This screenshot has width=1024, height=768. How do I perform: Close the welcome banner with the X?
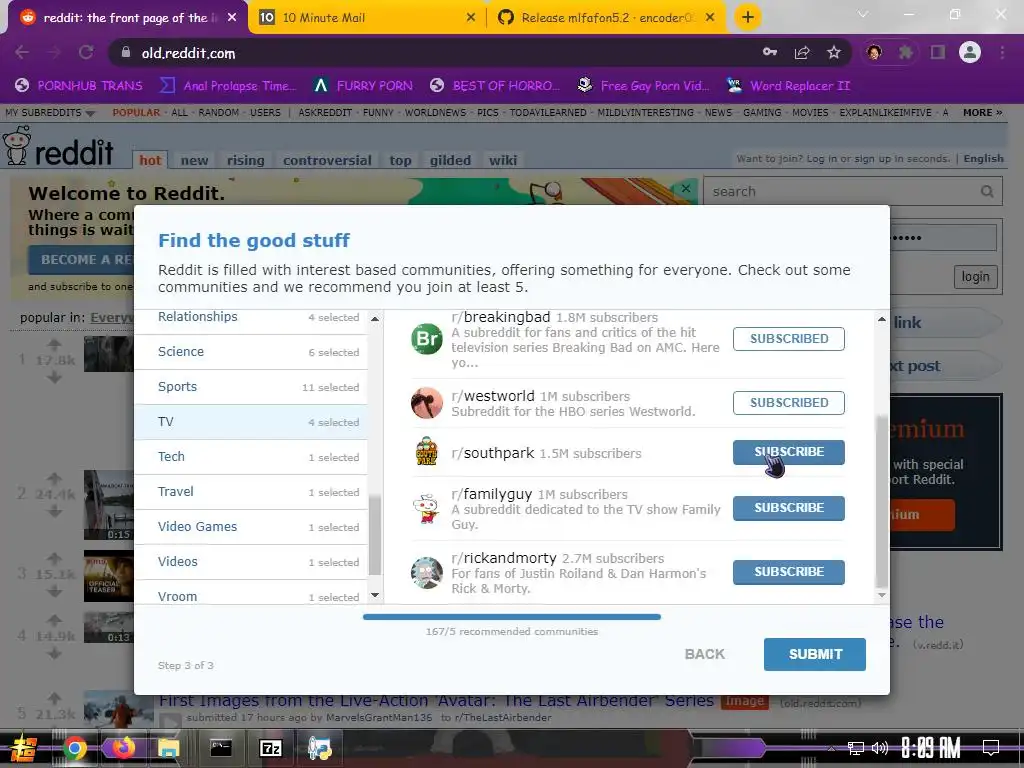[x=686, y=189]
